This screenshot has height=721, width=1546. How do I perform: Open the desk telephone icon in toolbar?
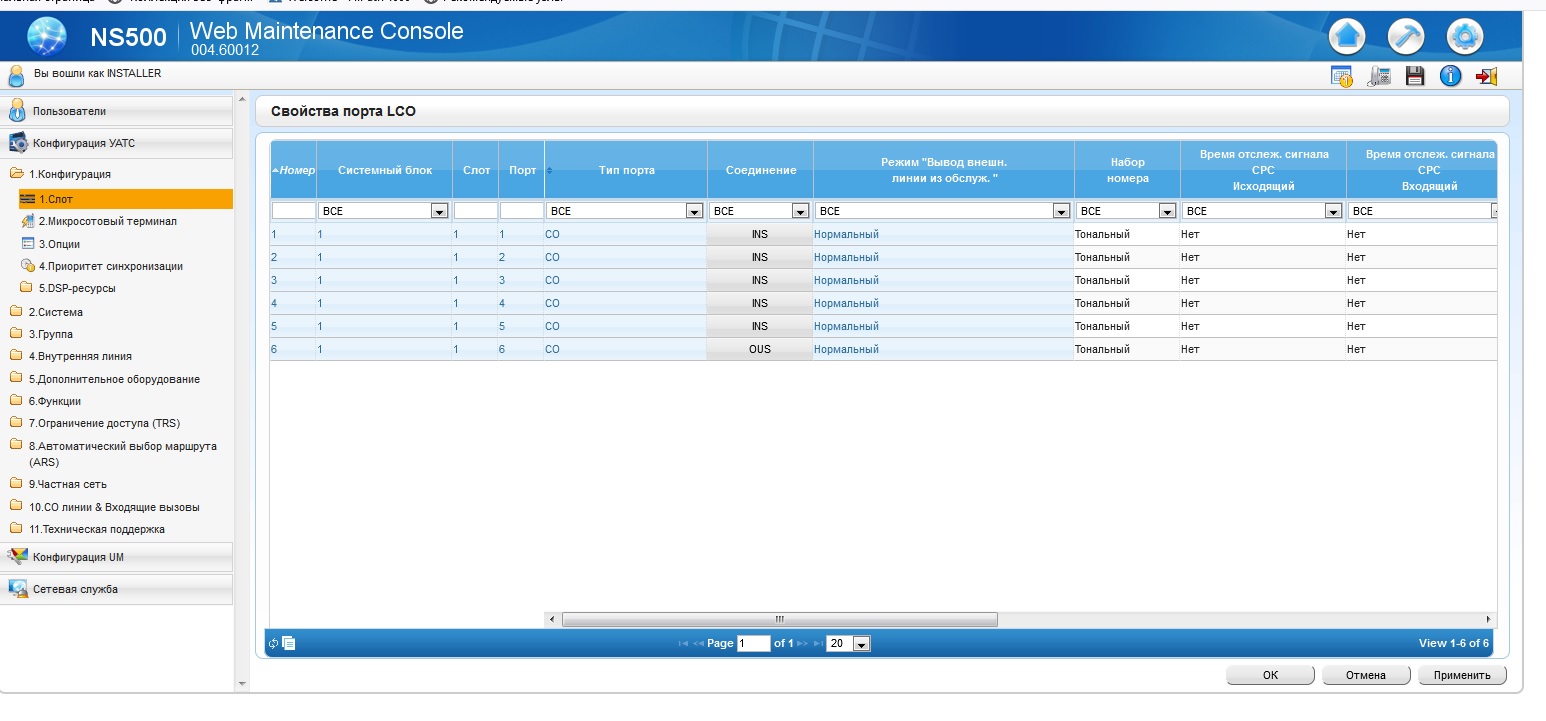1379,76
